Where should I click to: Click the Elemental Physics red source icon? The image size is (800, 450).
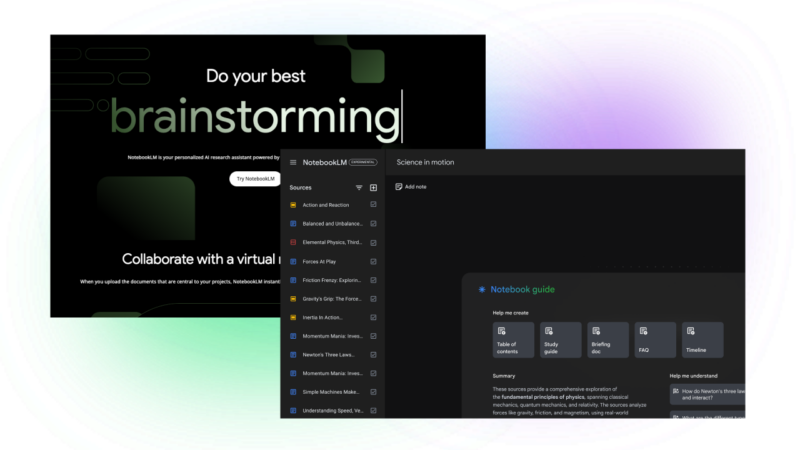point(293,242)
